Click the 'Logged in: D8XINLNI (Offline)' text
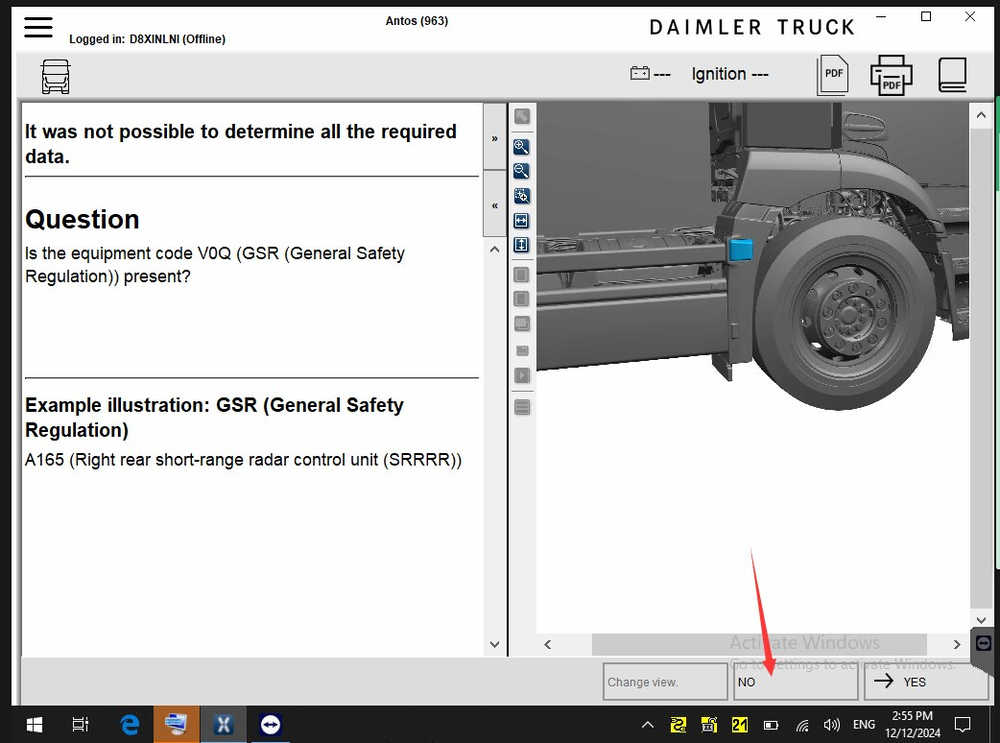The width and height of the screenshot is (1000, 743). [x=147, y=39]
